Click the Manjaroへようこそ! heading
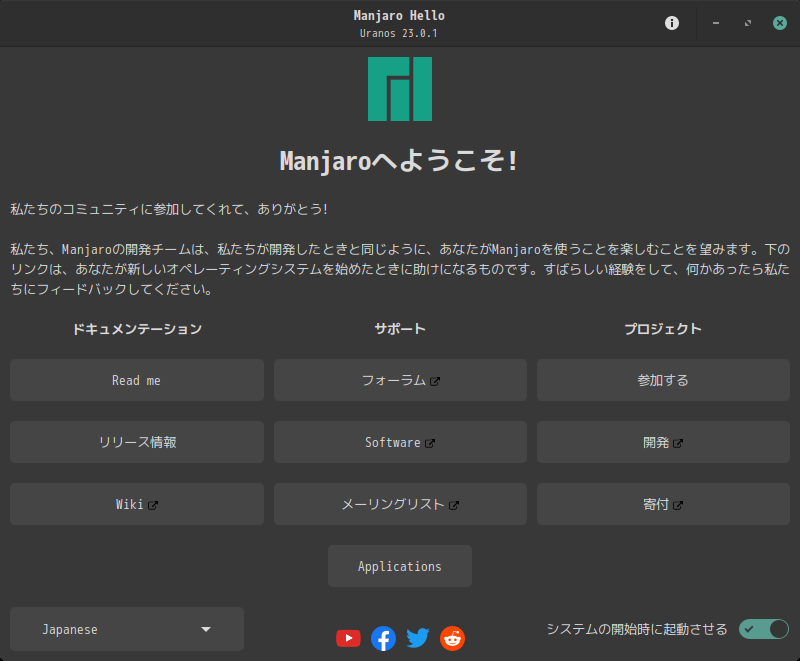 (x=399, y=161)
